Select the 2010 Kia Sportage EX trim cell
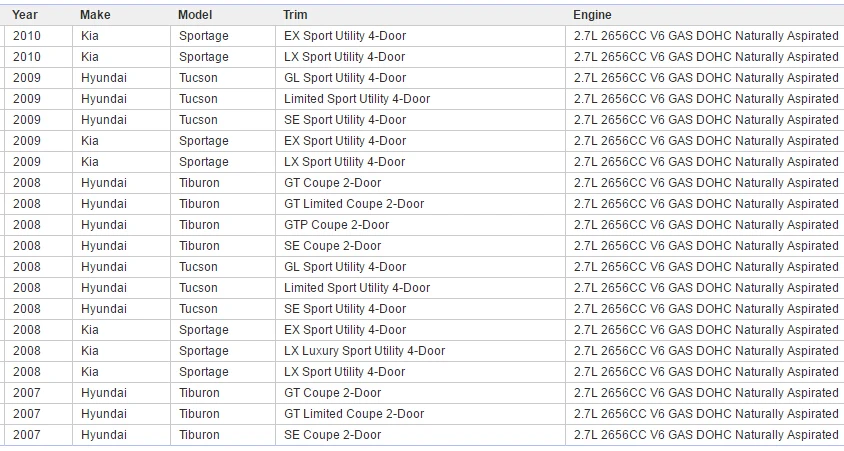Screen dimensions: 844x451 [x=420, y=36]
